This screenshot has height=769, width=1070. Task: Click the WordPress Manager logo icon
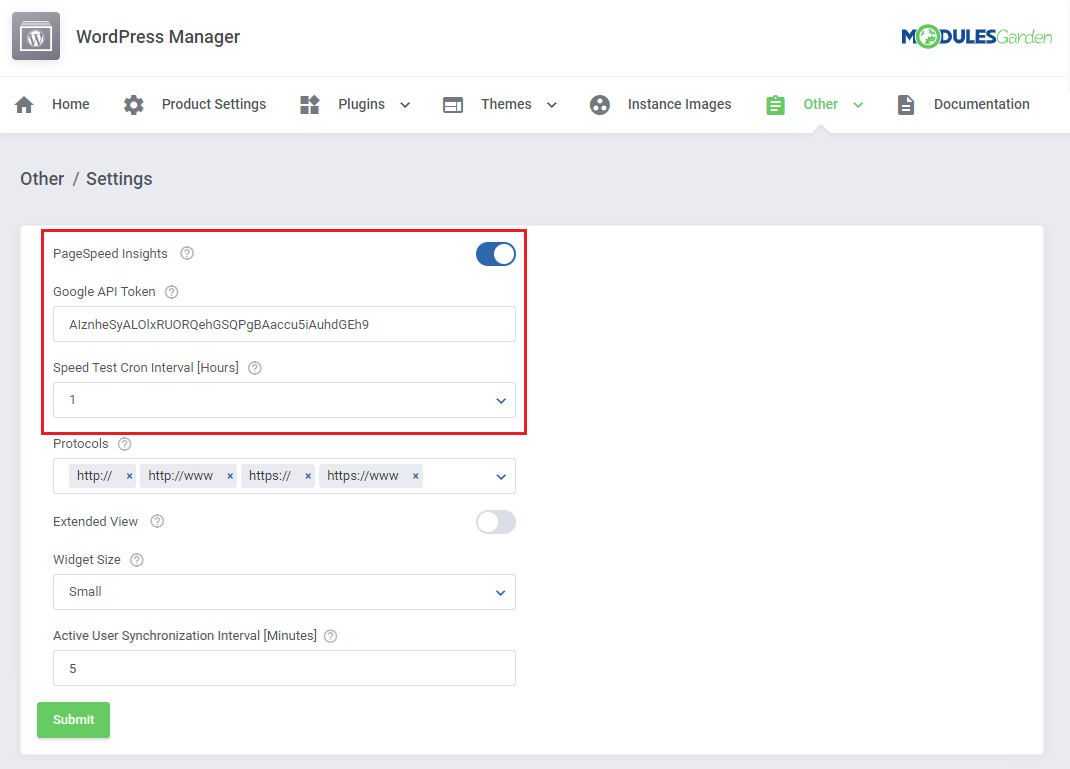pos(35,36)
